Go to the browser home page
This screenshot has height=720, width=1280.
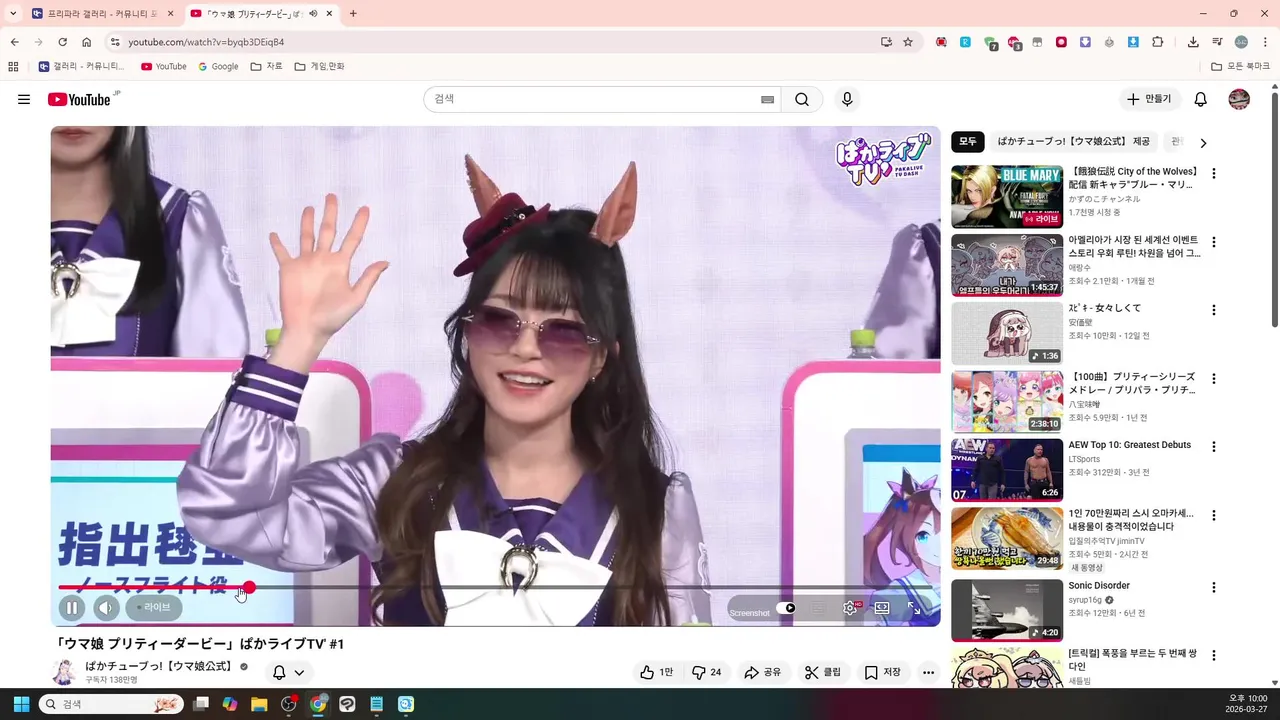[86, 42]
